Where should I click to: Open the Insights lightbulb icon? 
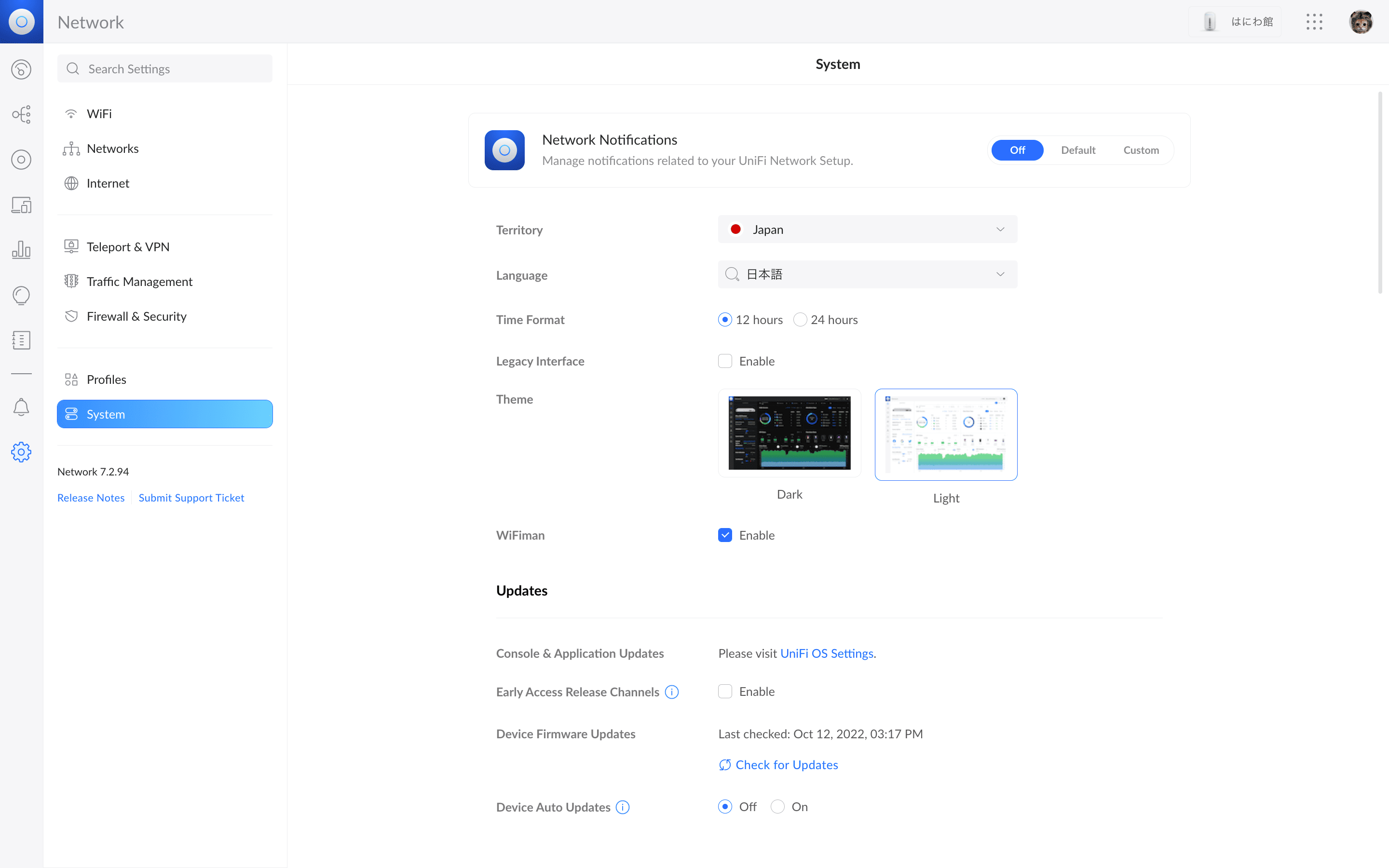tap(21, 295)
